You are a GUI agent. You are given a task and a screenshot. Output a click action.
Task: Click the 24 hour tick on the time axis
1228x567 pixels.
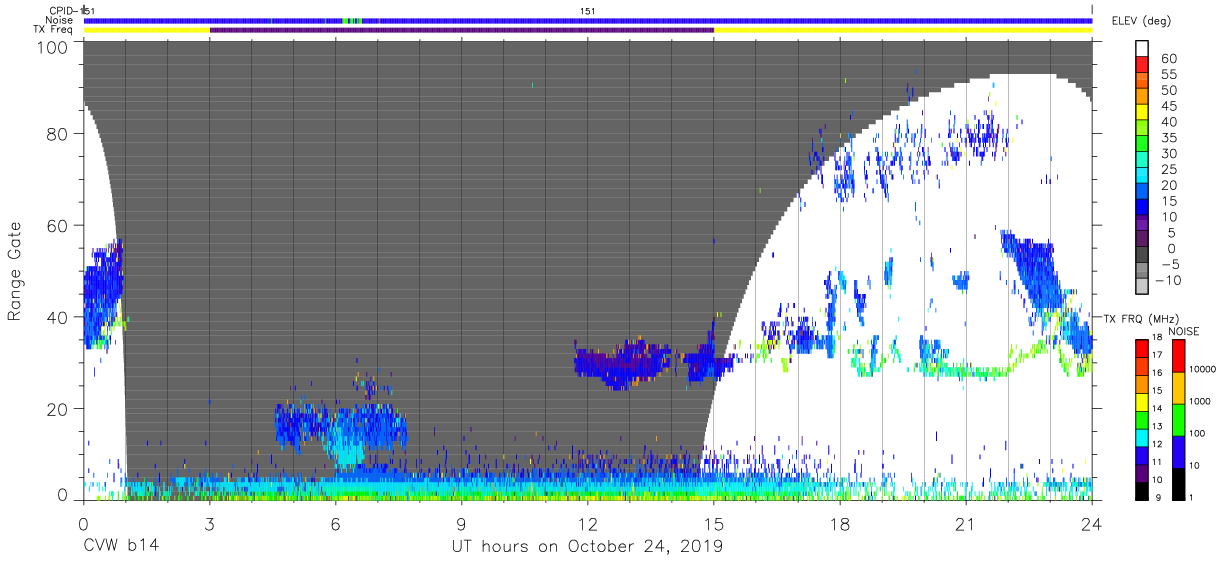[1092, 523]
